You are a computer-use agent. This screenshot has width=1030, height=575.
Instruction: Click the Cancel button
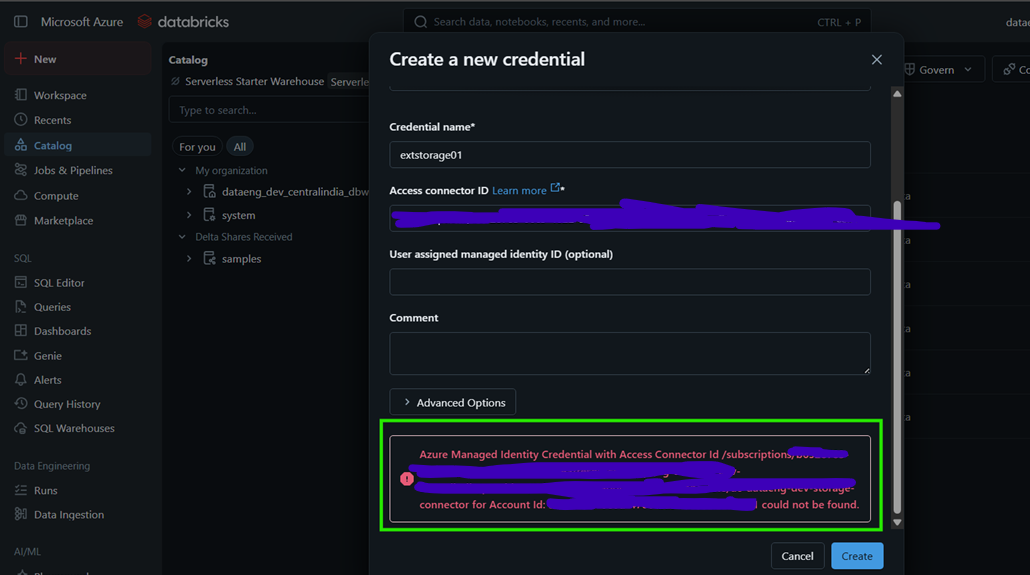pos(797,556)
